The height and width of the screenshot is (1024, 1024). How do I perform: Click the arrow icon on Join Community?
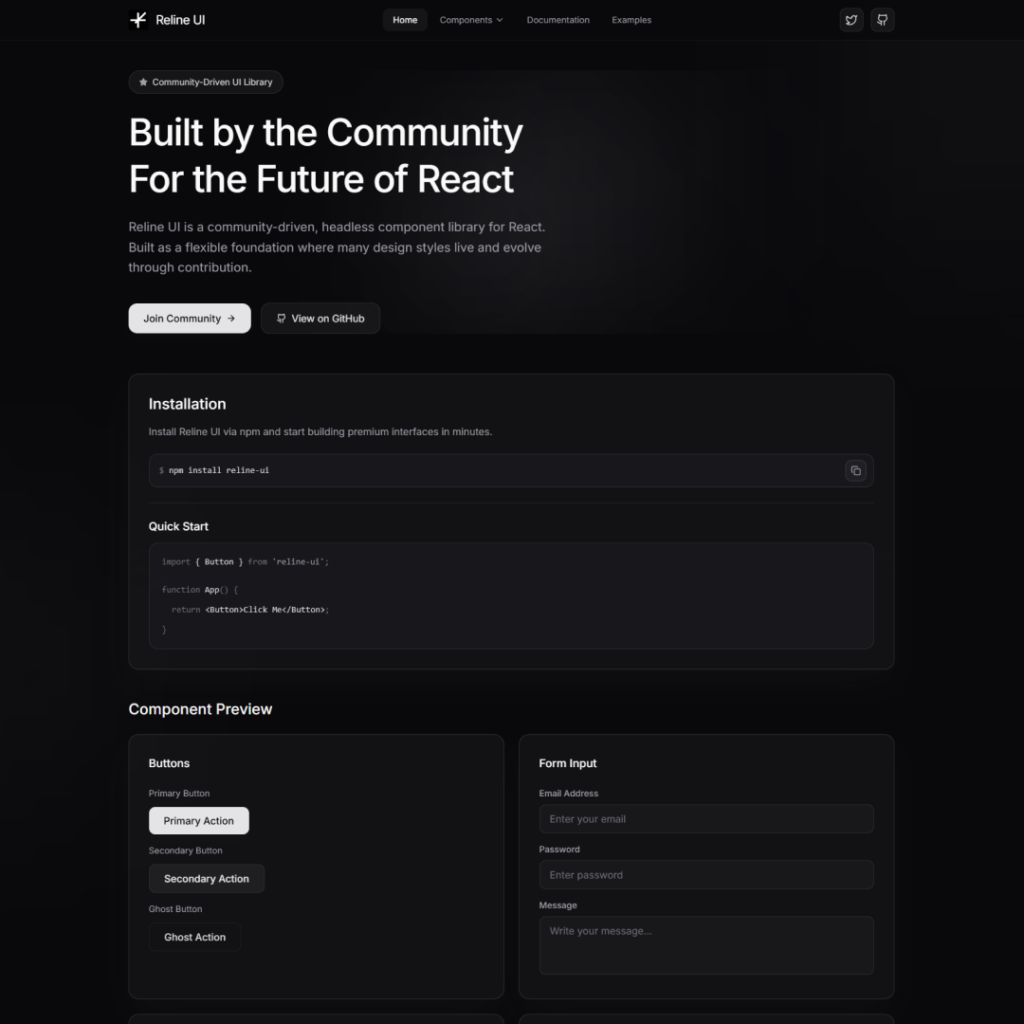(231, 318)
